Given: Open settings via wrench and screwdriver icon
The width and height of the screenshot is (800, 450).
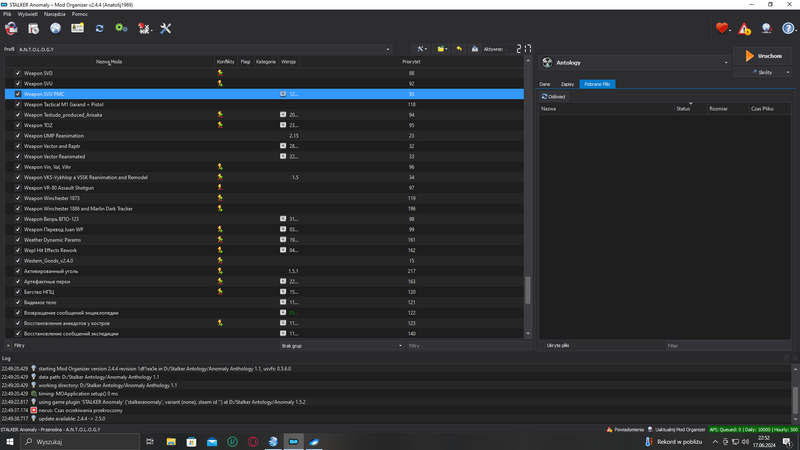Looking at the screenshot, I should [x=166, y=28].
